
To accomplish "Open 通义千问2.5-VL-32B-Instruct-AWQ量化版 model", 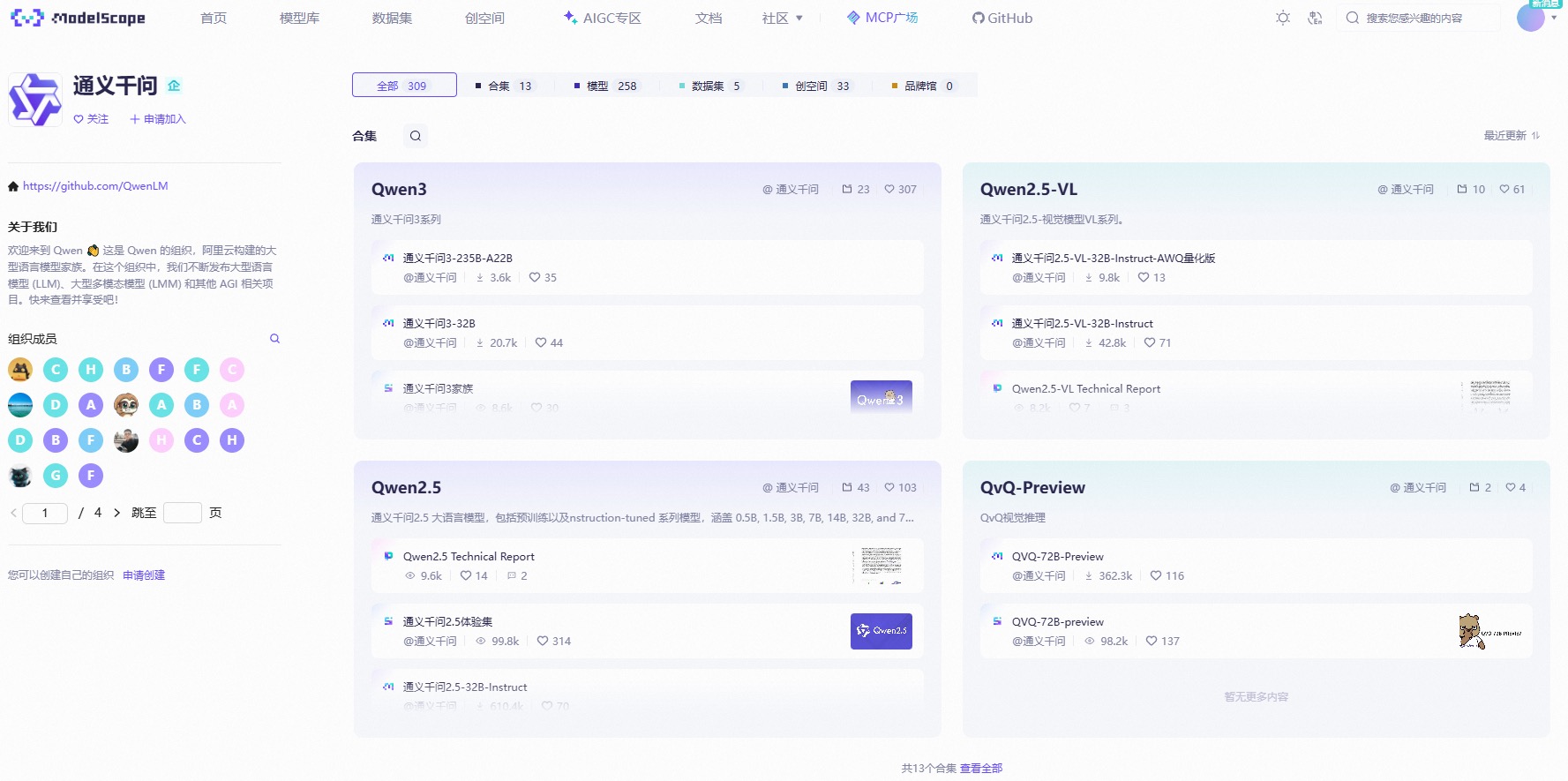I will point(1114,259).
